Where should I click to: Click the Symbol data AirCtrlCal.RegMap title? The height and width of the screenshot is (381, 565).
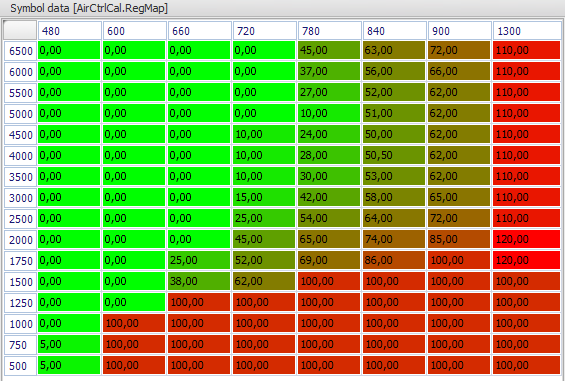click(89, 8)
